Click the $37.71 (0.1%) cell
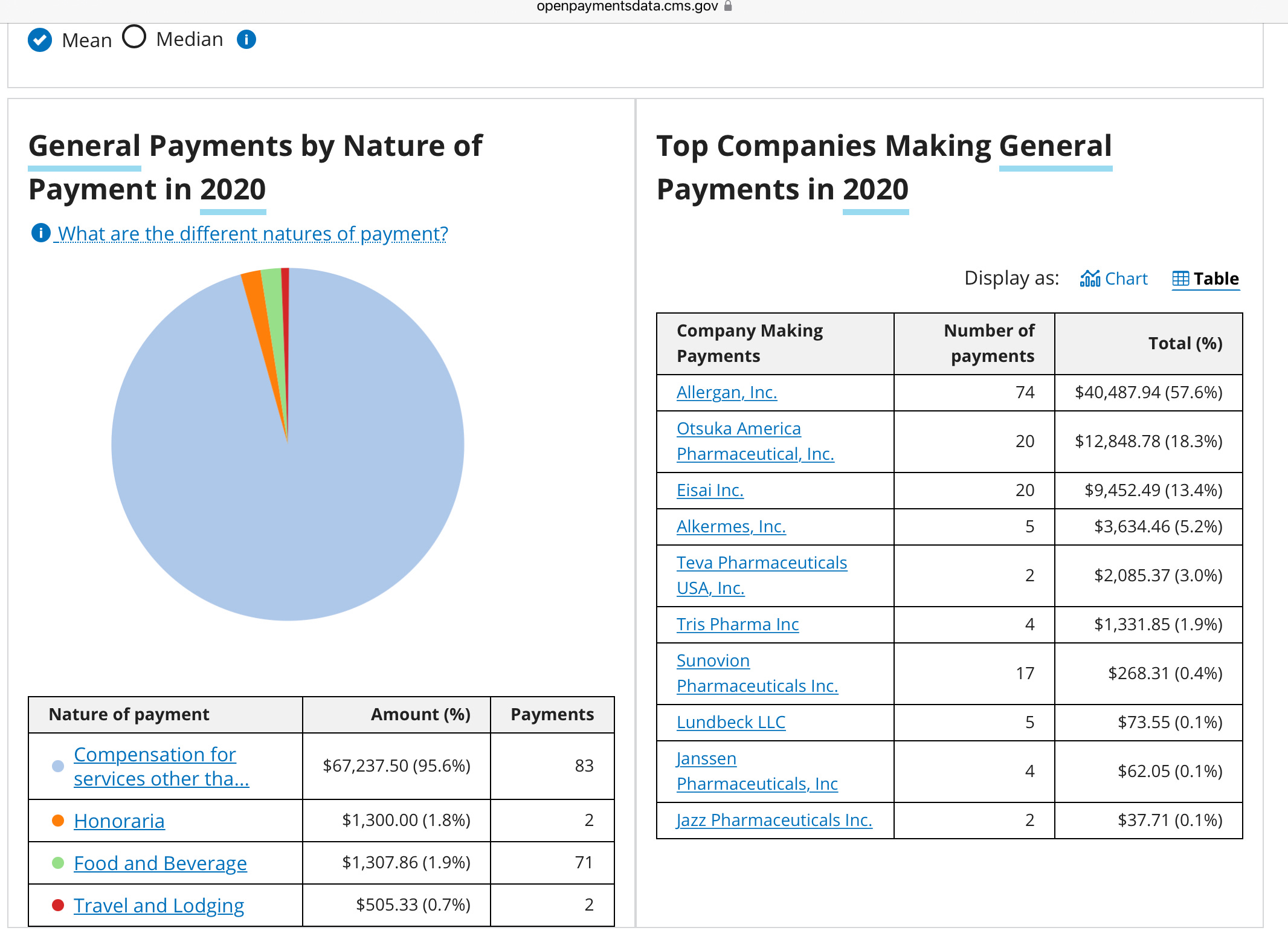 click(1148, 821)
